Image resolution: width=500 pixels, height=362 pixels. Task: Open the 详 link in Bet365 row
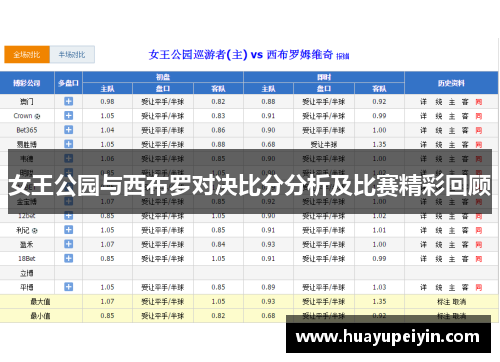pos(423,130)
